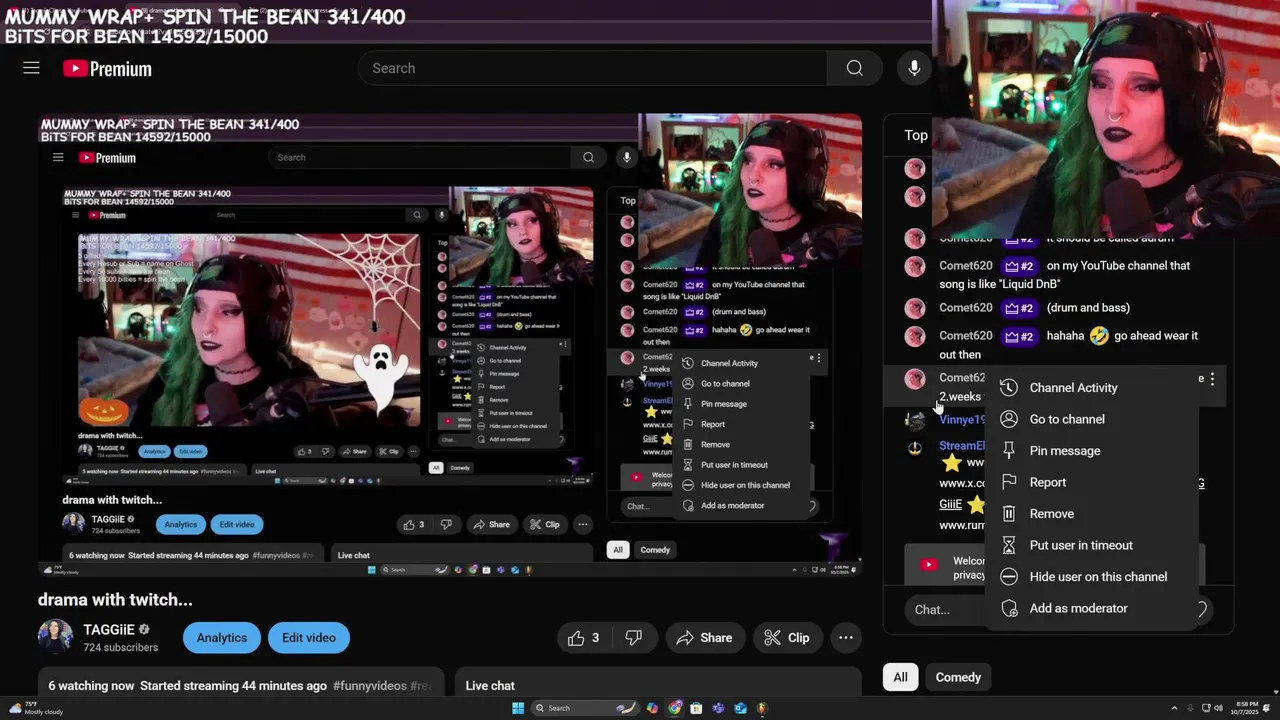Open Copilot from the taskbar
This screenshot has width=1280, height=720.
pos(652,708)
